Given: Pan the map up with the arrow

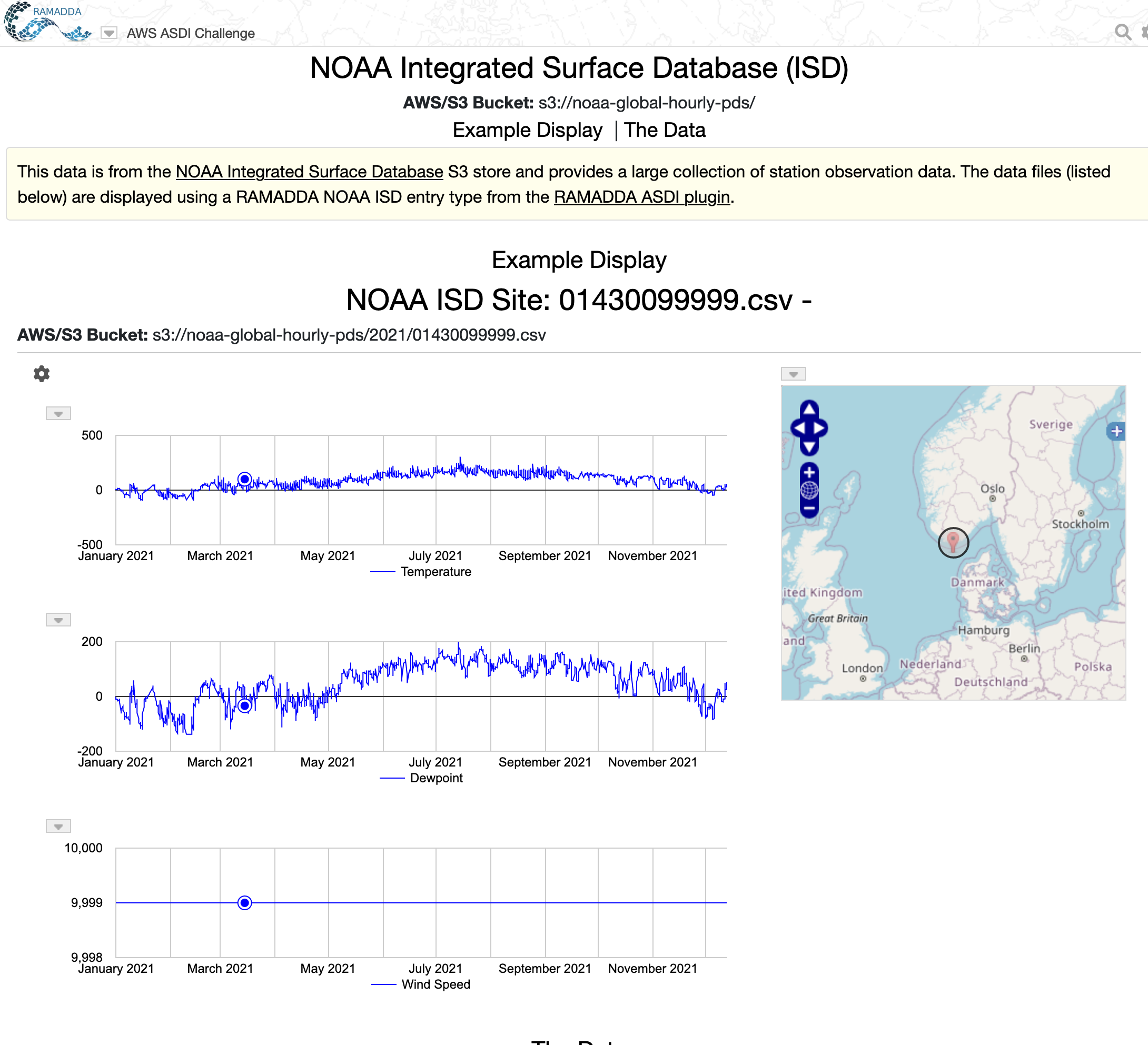Looking at the screenshot, I should click(x=809, y=409).
